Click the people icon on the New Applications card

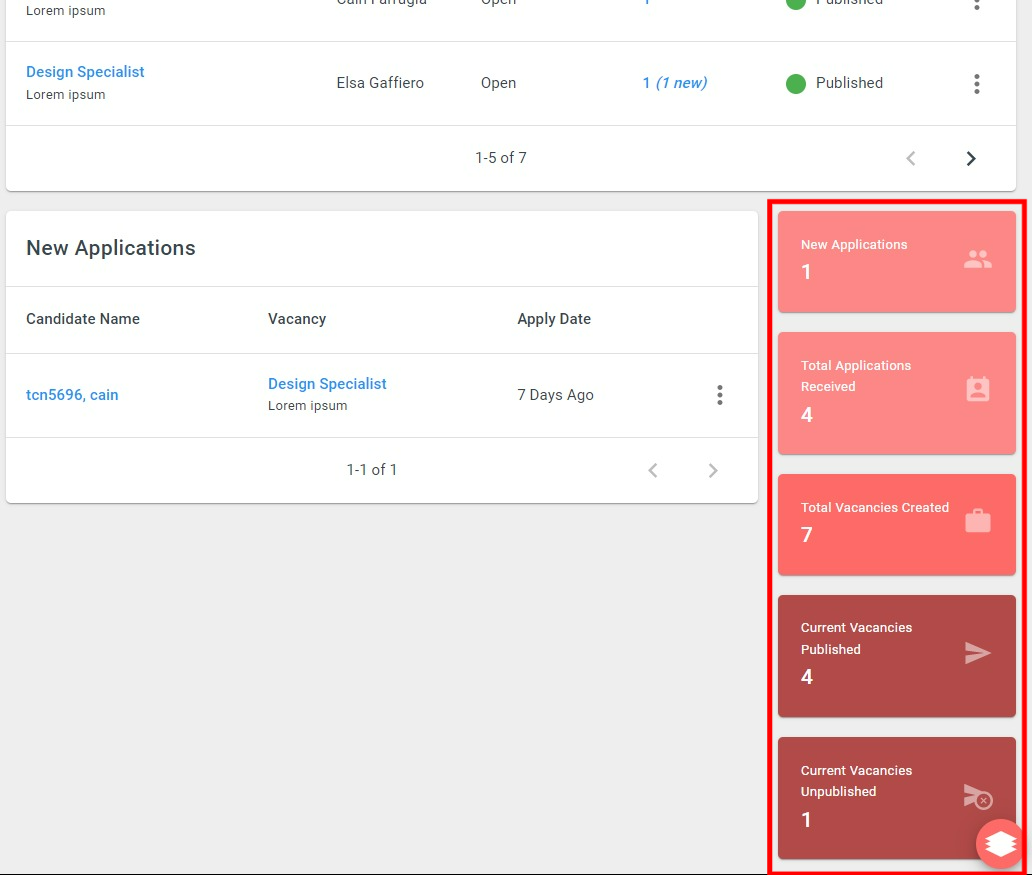pyautogui.click(x=977, y=259)
